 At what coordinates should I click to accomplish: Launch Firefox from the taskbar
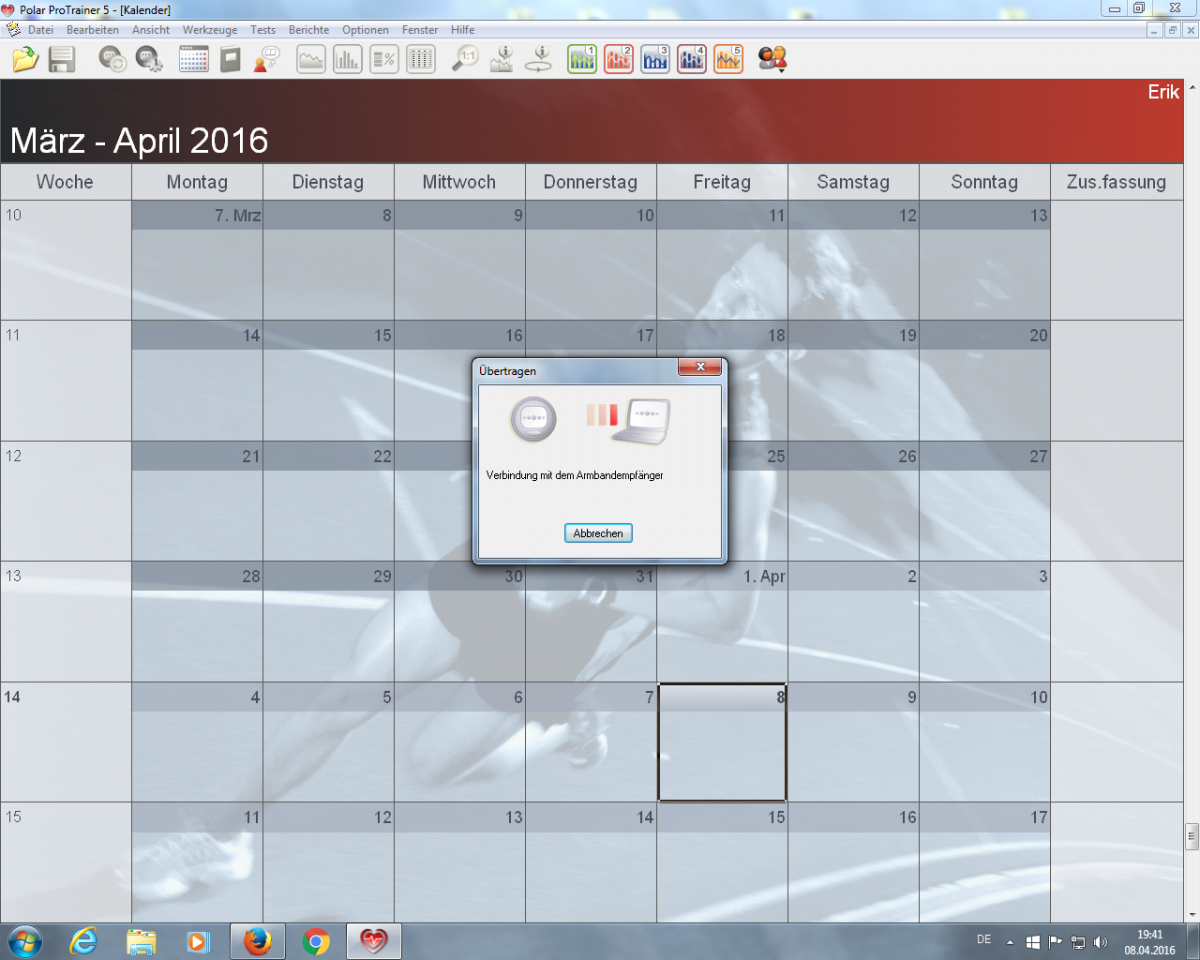(257, 942)
